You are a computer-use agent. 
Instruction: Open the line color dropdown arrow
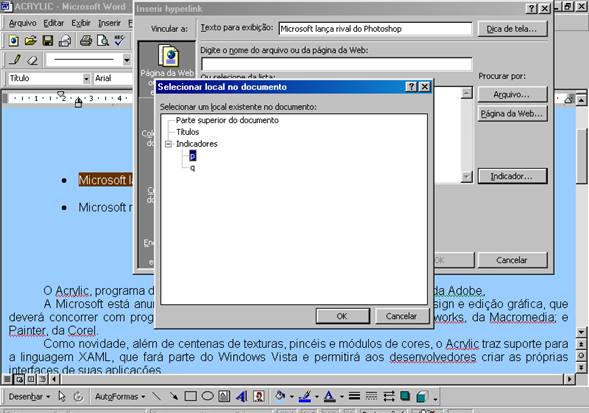coord(317,396)
